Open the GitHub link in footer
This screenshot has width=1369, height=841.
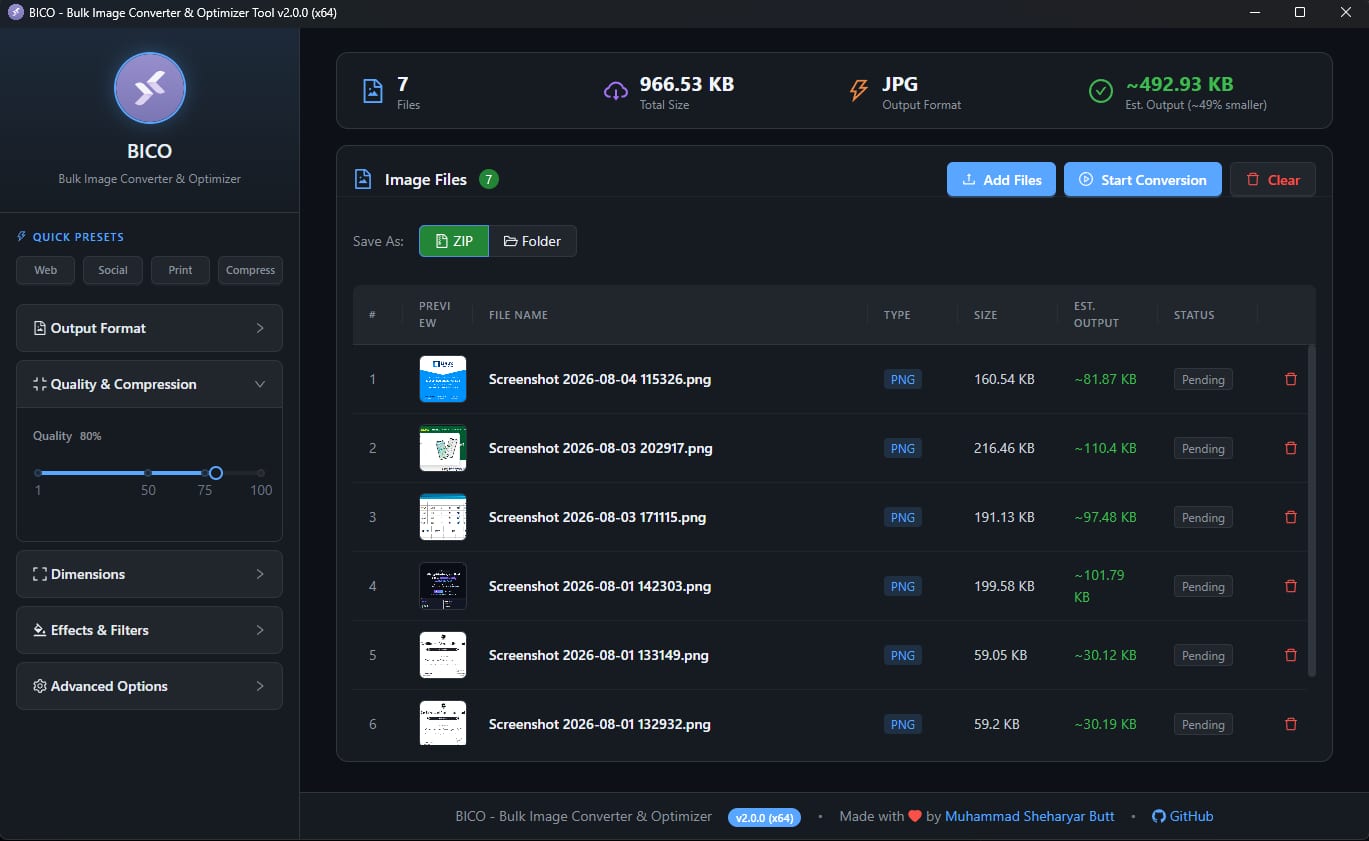1183,816
